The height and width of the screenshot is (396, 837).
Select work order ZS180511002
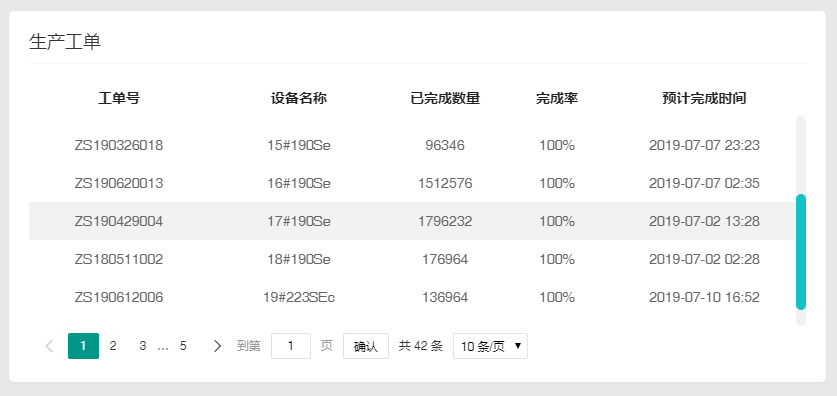point(119,259)
